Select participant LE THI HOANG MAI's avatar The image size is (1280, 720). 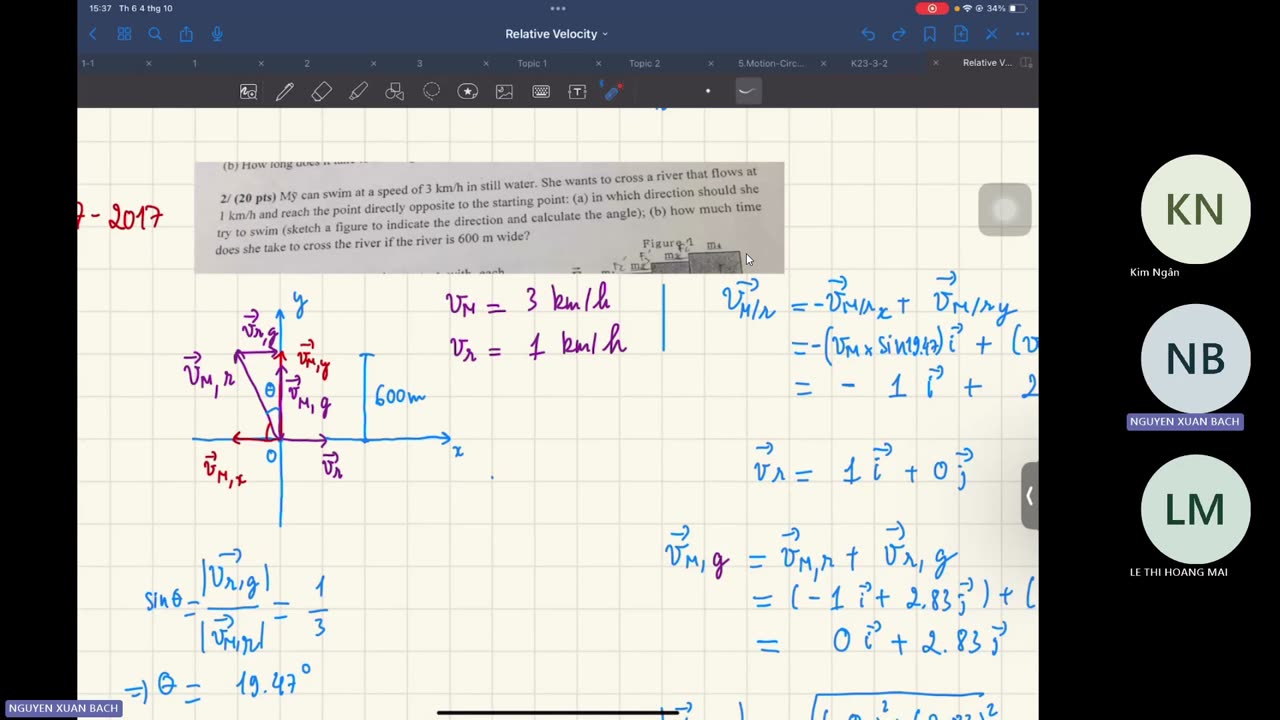coord(1195,509)
